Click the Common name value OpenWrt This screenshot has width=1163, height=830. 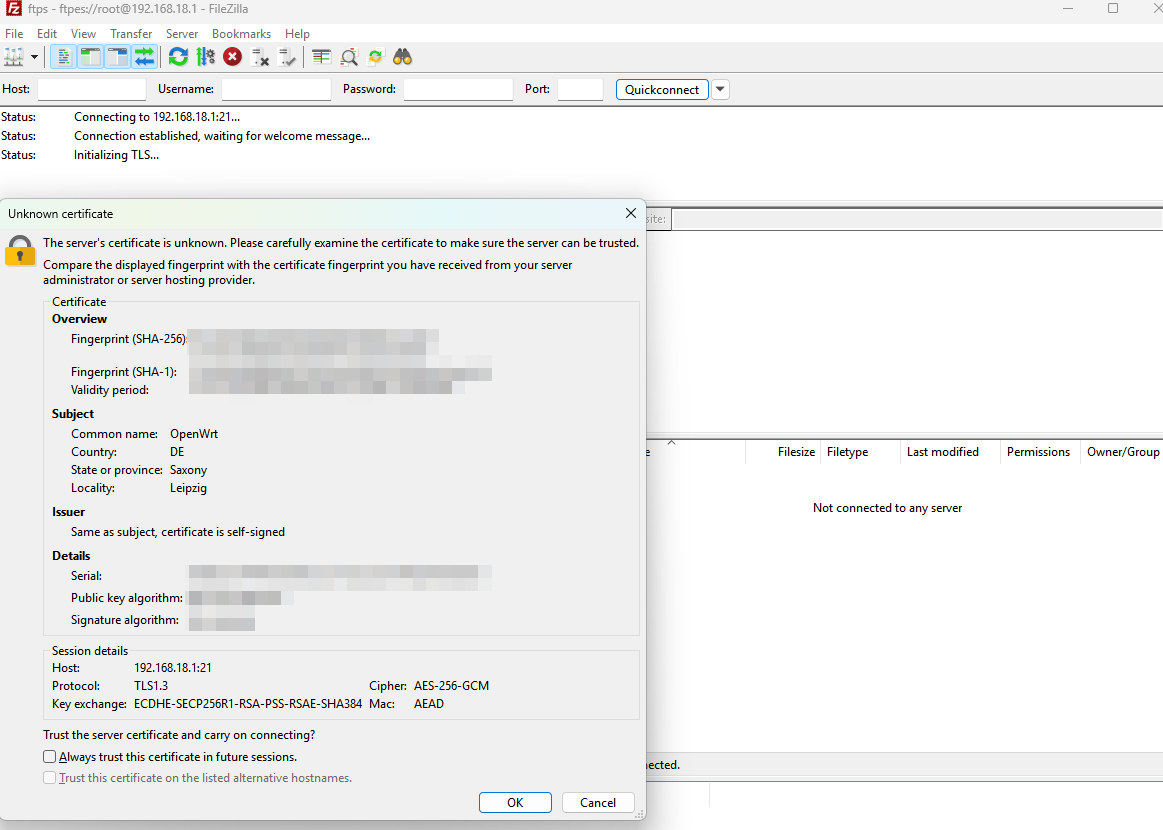click(x=194, y=434)
